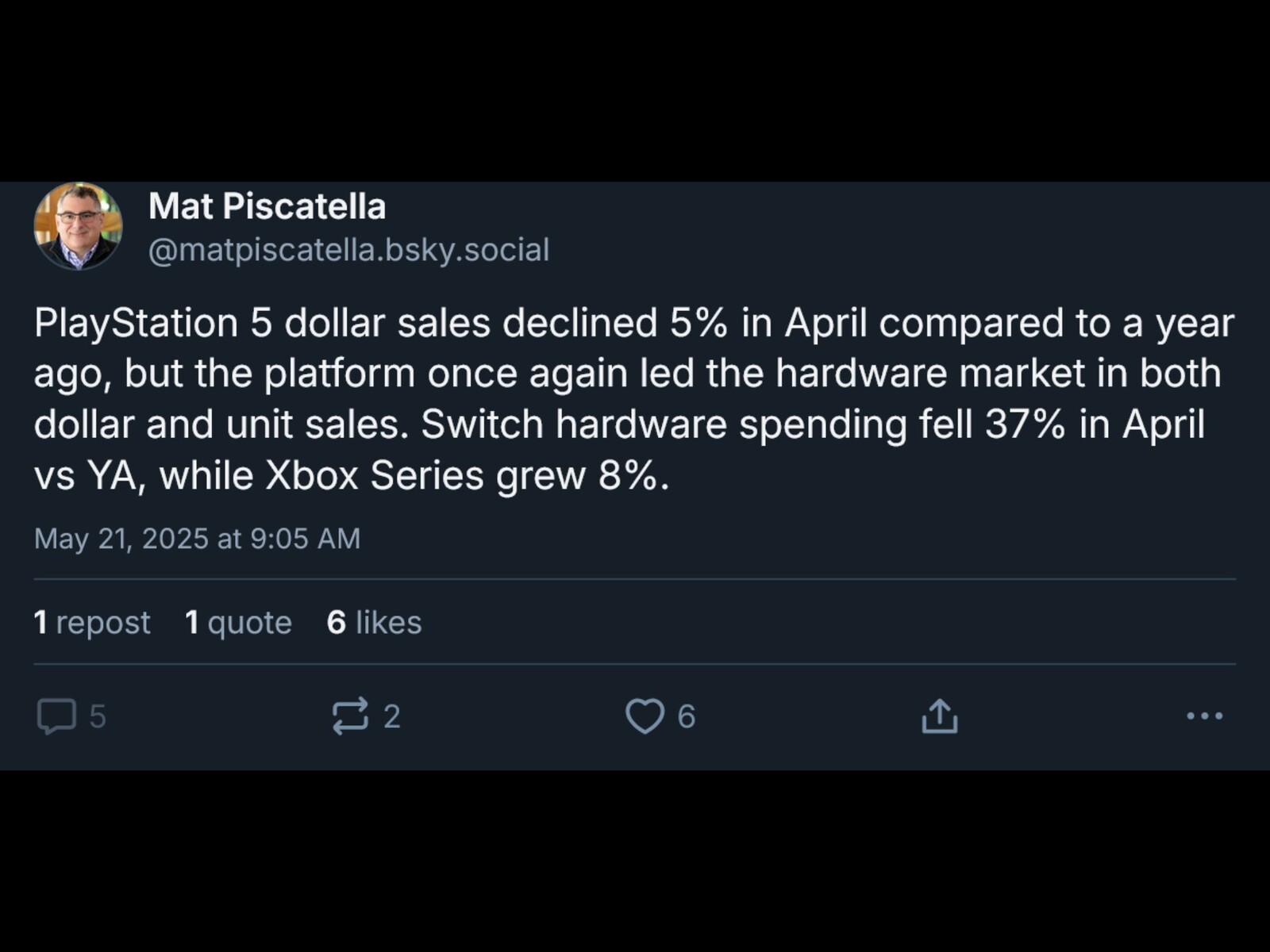The height and width of the screenshot is (952, 1270).
Task: Click "Xbox Series" in the post text
Action: [x=374, y=476]
